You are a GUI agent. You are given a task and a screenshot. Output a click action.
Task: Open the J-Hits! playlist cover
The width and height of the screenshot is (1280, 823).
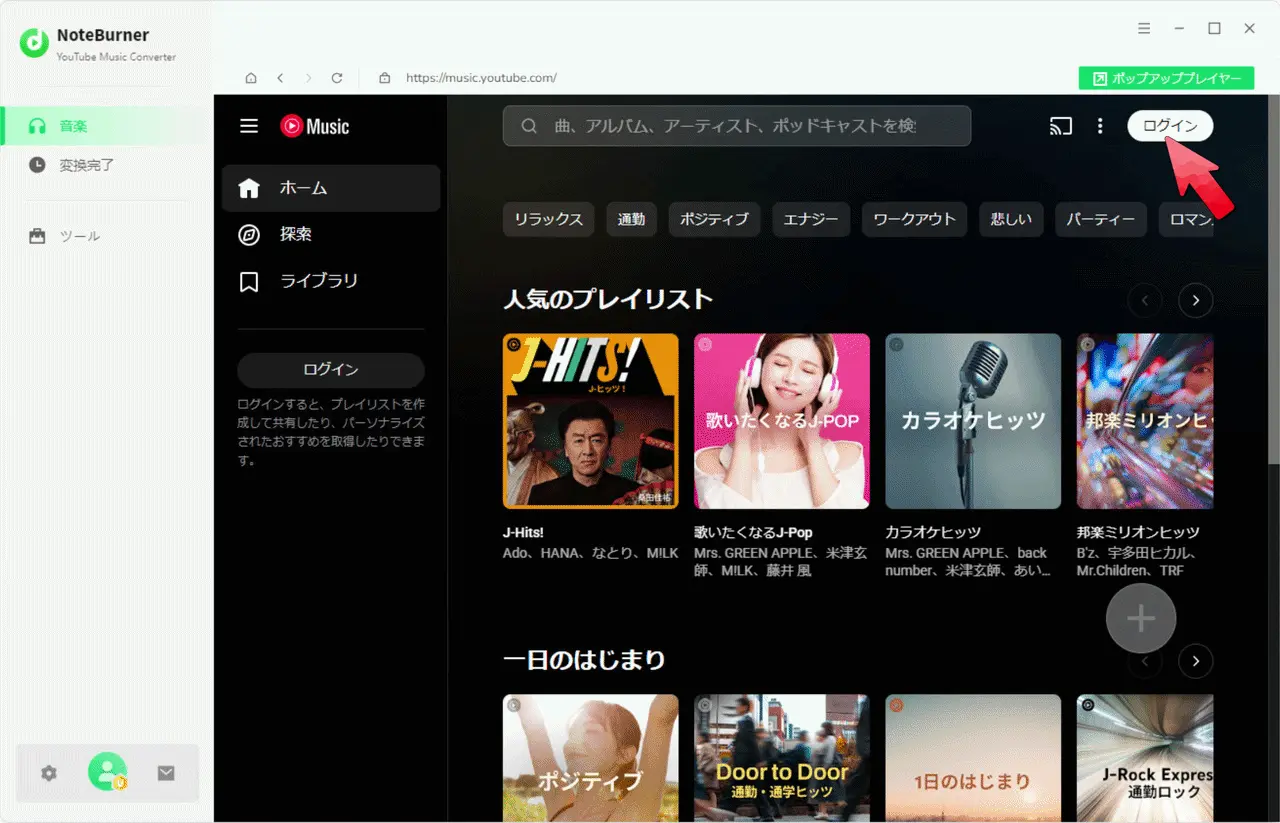click(591, 421)
